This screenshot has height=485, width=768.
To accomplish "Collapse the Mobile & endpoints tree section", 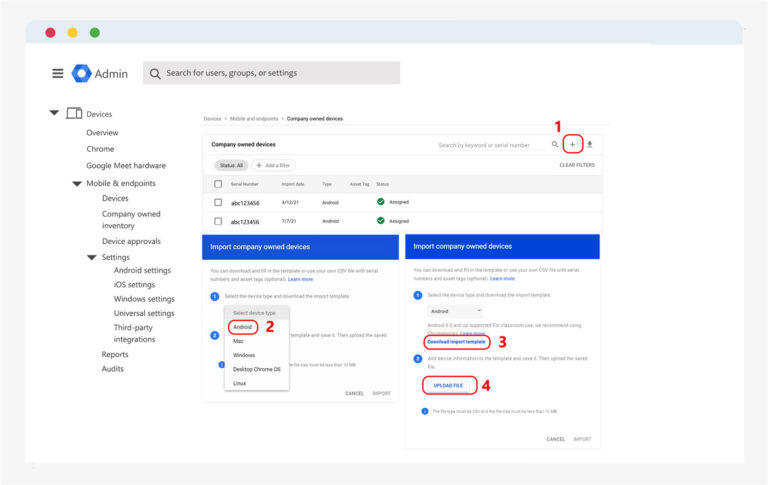I will coord(77,184).
